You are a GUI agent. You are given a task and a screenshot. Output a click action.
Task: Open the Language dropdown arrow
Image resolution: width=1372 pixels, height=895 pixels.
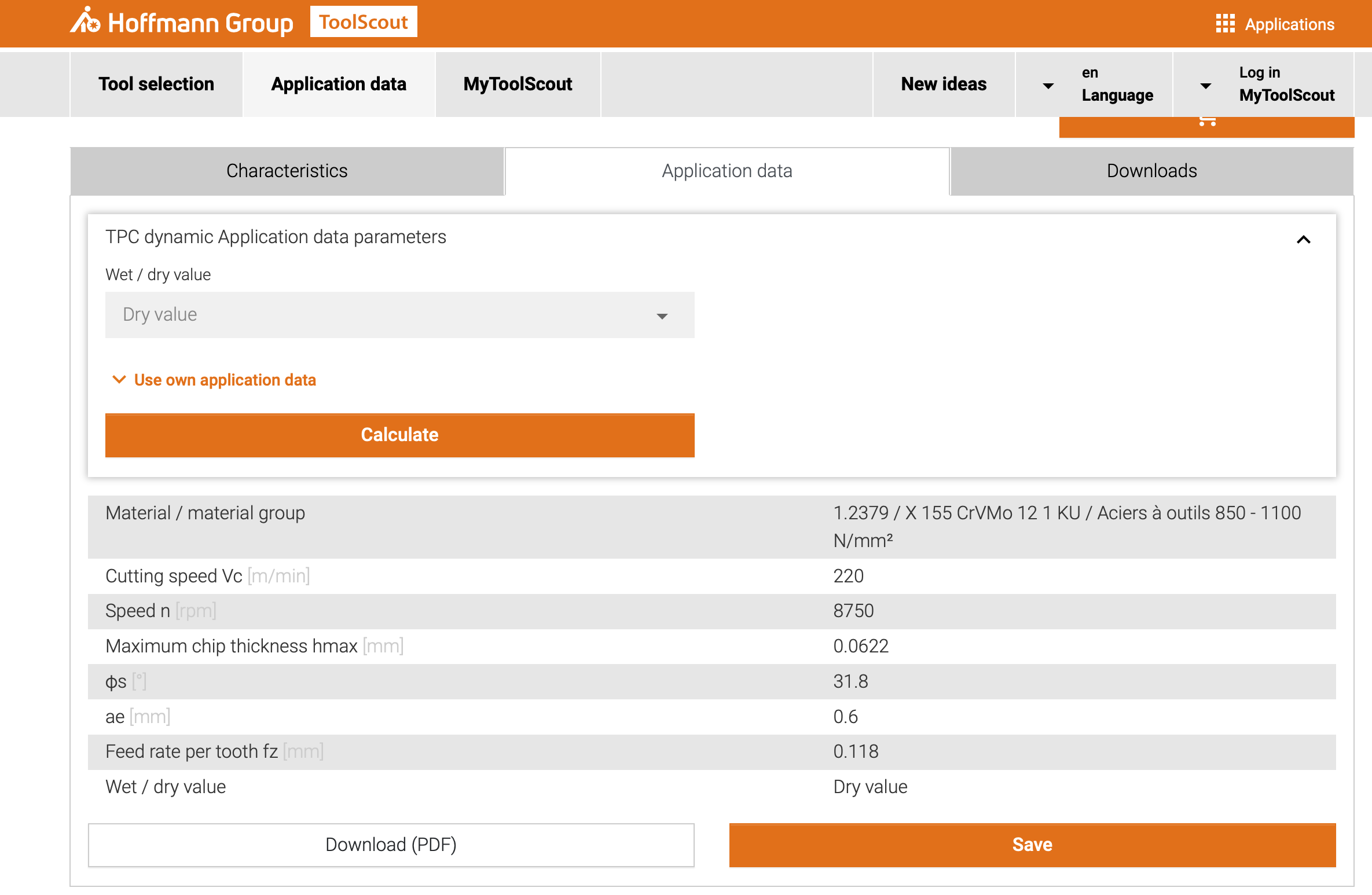pos(1048,85)
